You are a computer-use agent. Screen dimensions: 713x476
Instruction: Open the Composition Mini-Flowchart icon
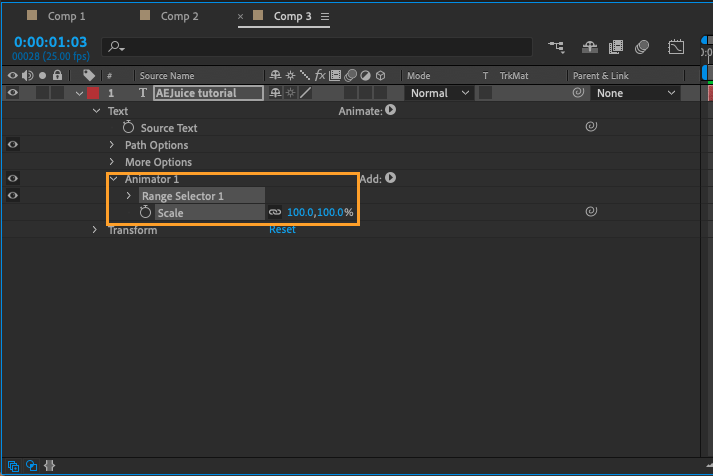(557, 47)
